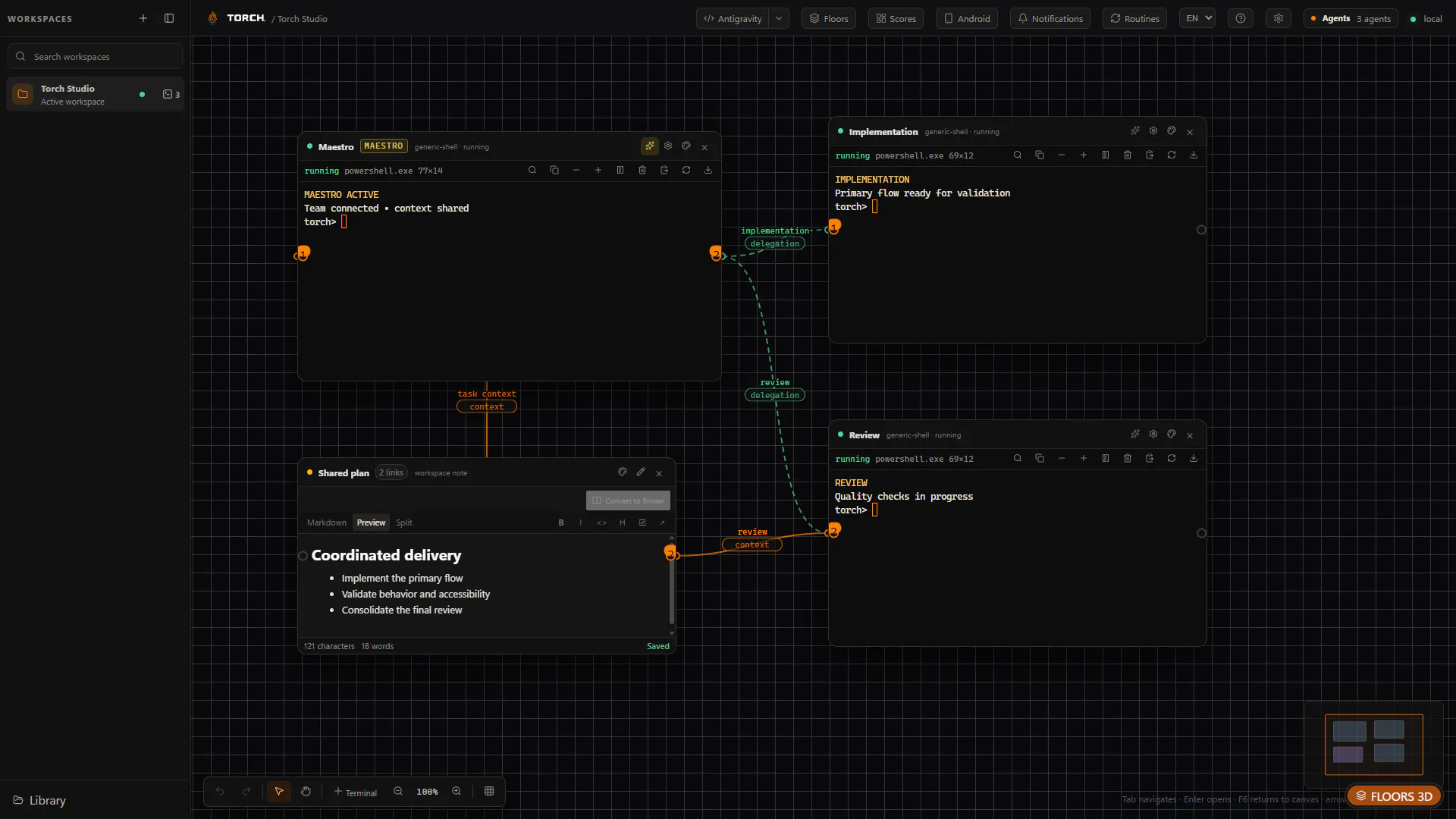Click the Antigravity button
This screenshot has width=1456, height=819.
(733, 18)
